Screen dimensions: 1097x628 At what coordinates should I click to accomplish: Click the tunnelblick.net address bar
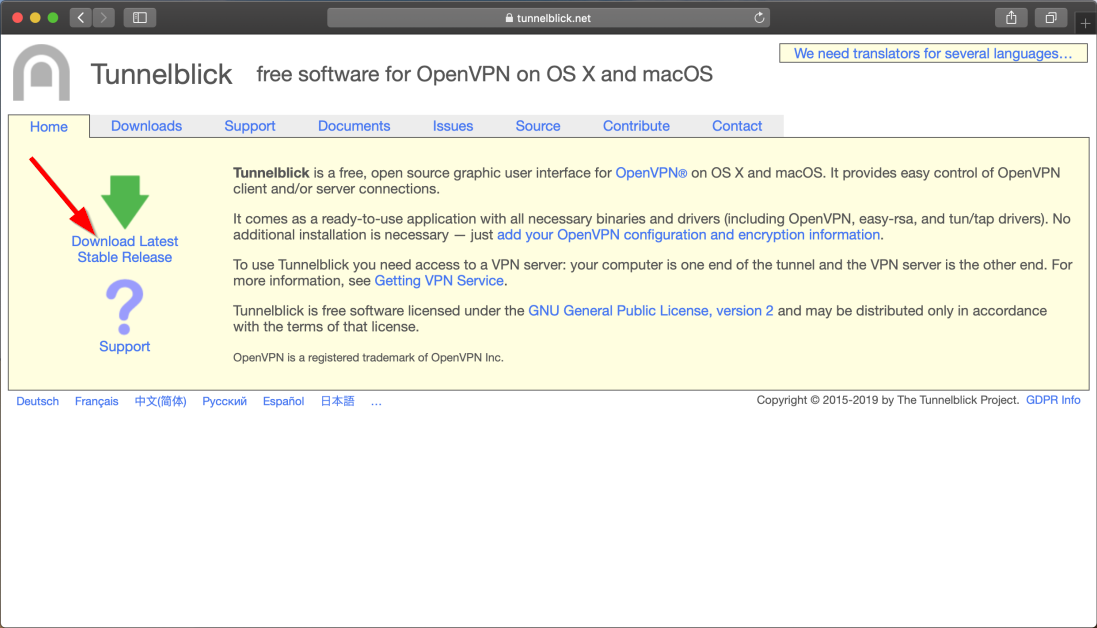[548, 17]
